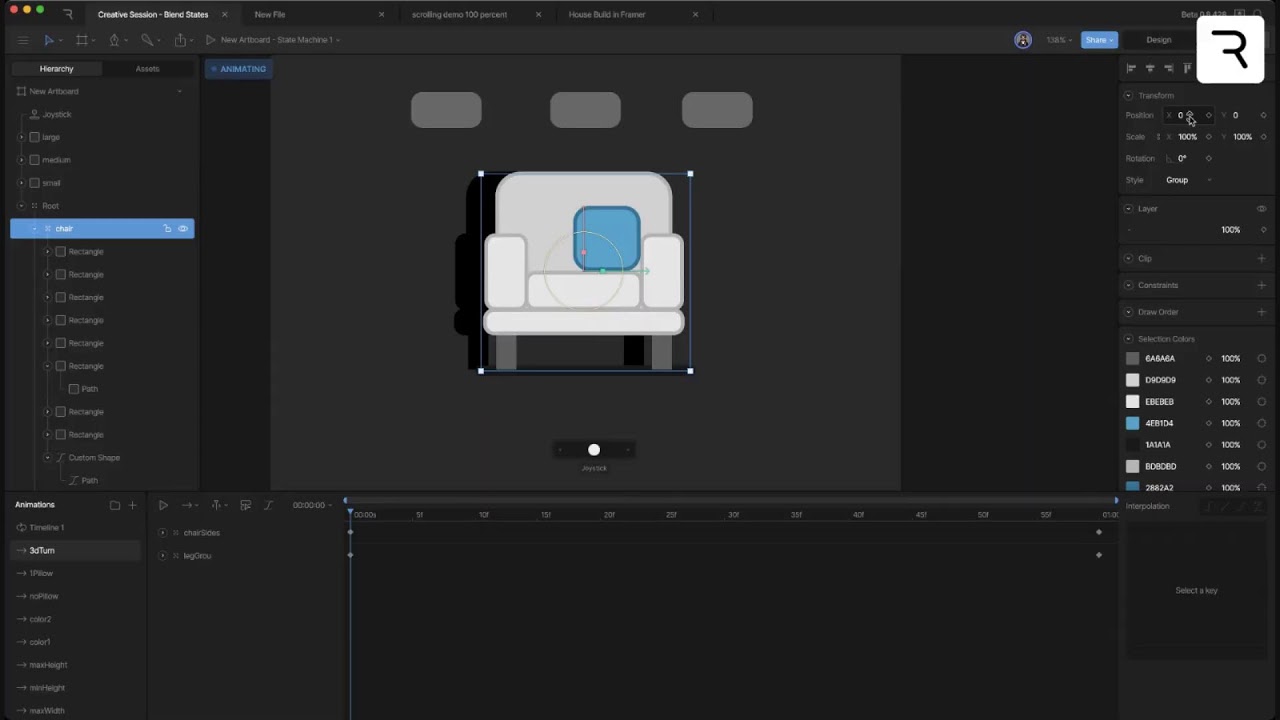Choose the Bone tool in toolbar
1280x720 pixels.
[147, 40]
